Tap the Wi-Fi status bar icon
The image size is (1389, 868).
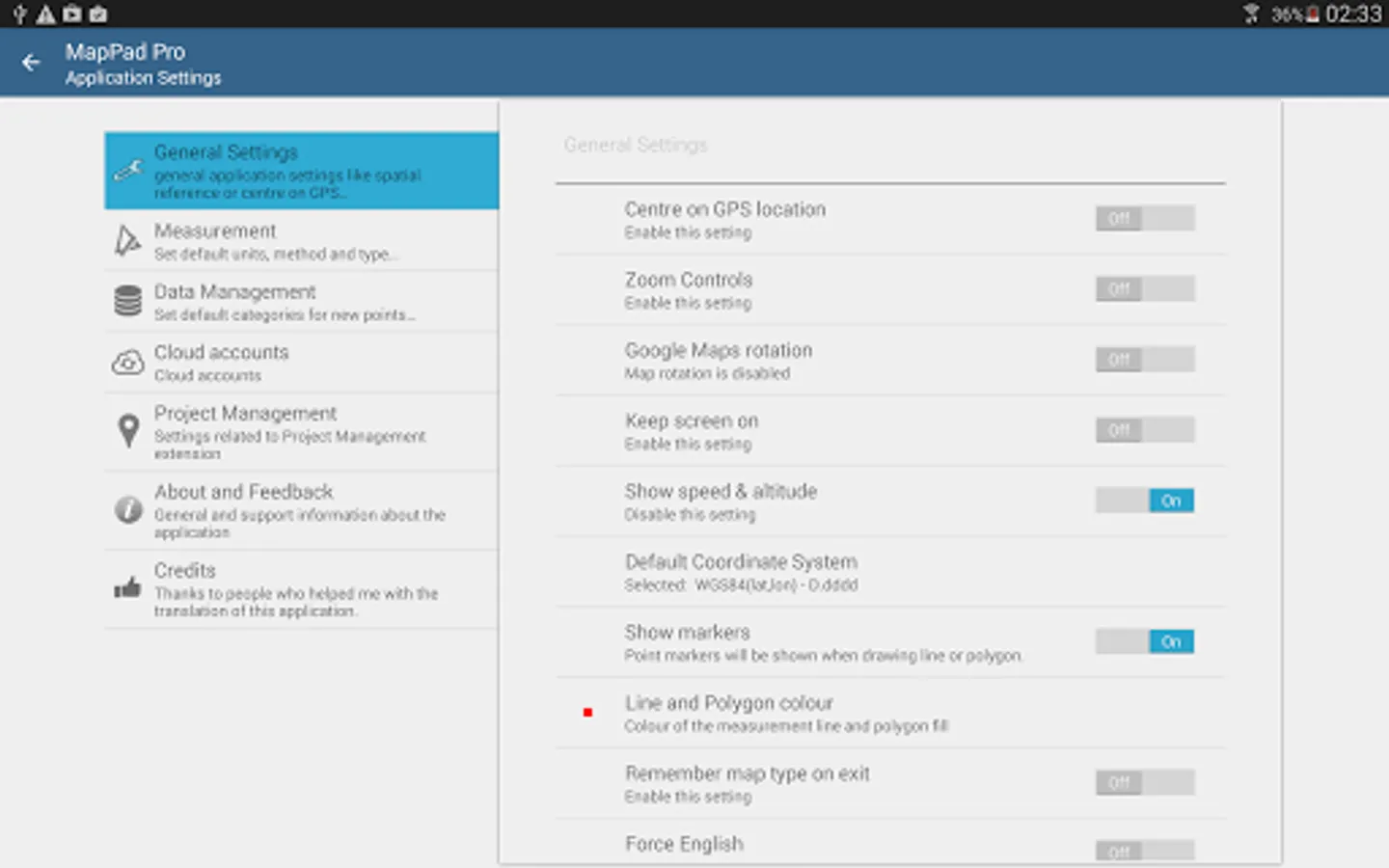point(1251,14)
